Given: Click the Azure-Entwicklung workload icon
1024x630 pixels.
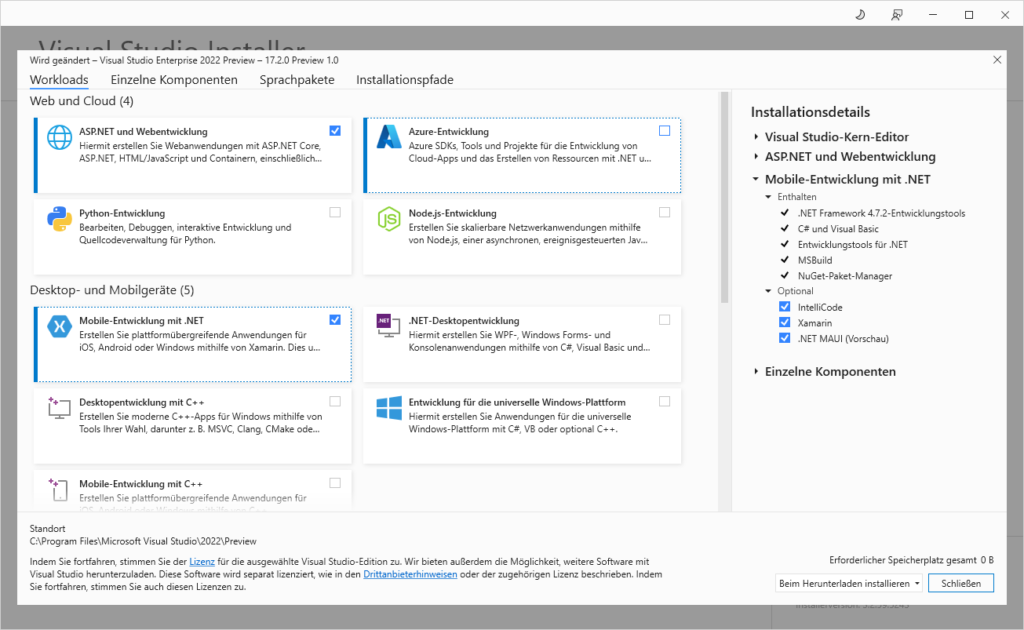Looking at the screenshot, I should 388,137.
